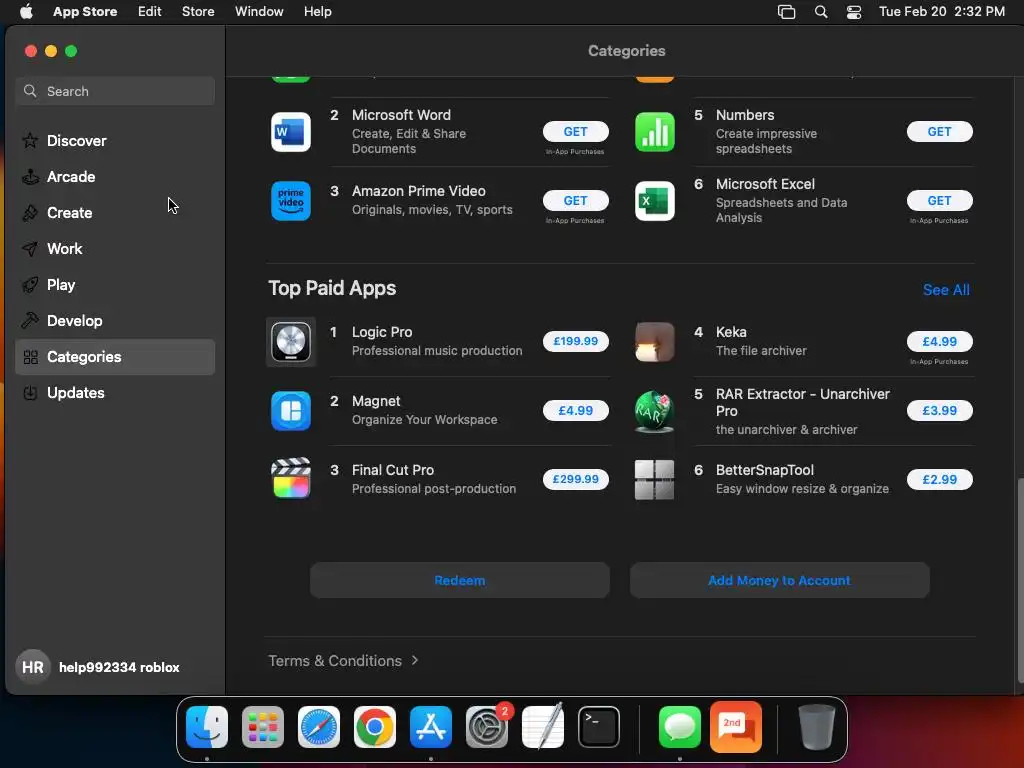Viewport: 1024px width, 768px height.
Task: Open the Amazon Prime Video app icon
Action: [x=291, y=201]
